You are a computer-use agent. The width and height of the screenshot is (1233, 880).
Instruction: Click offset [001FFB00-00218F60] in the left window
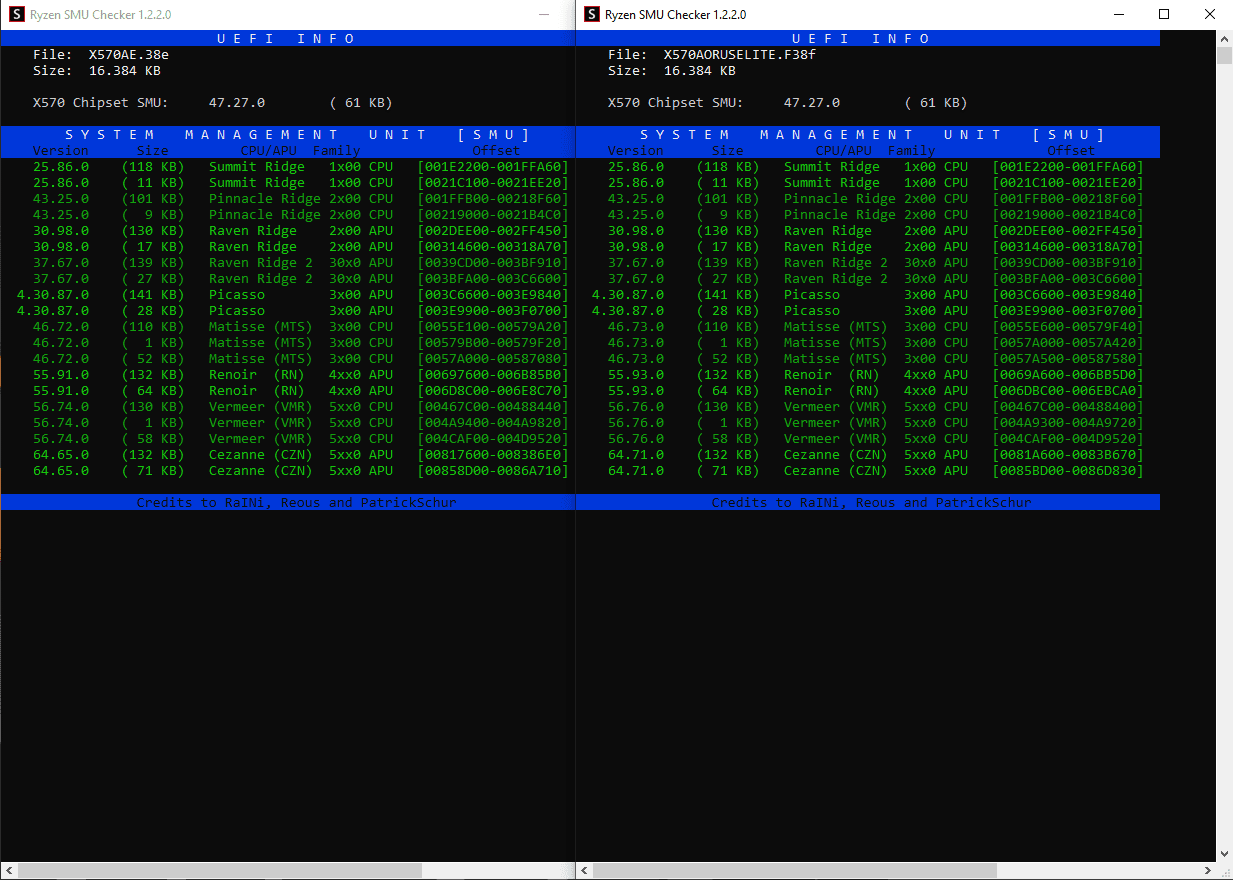tap(493, 199)
